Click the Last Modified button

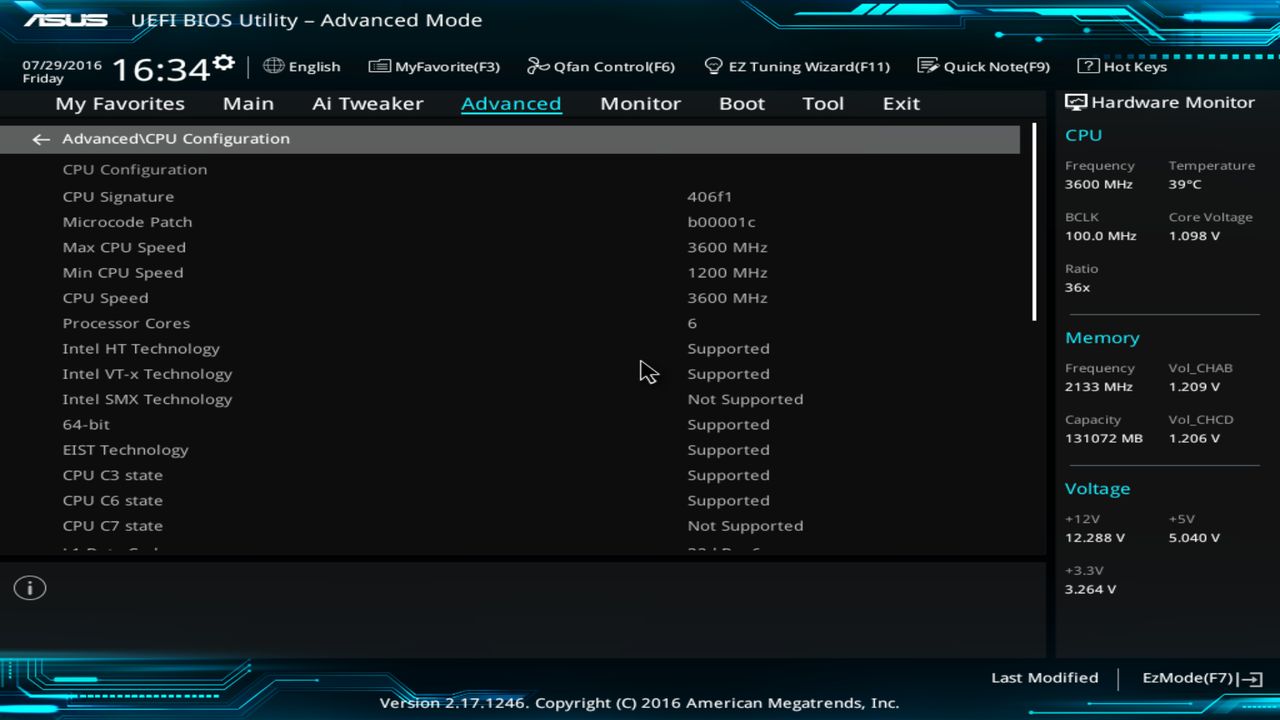pyautogui.click(x=1044, y=677)
